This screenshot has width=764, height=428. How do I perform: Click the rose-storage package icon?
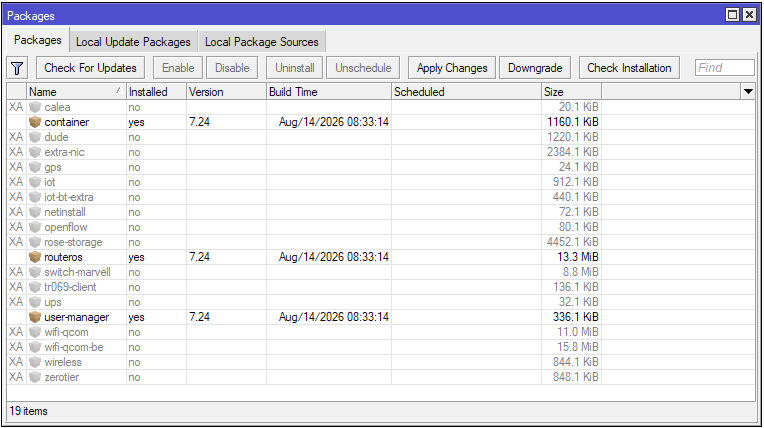click(35, 242)
